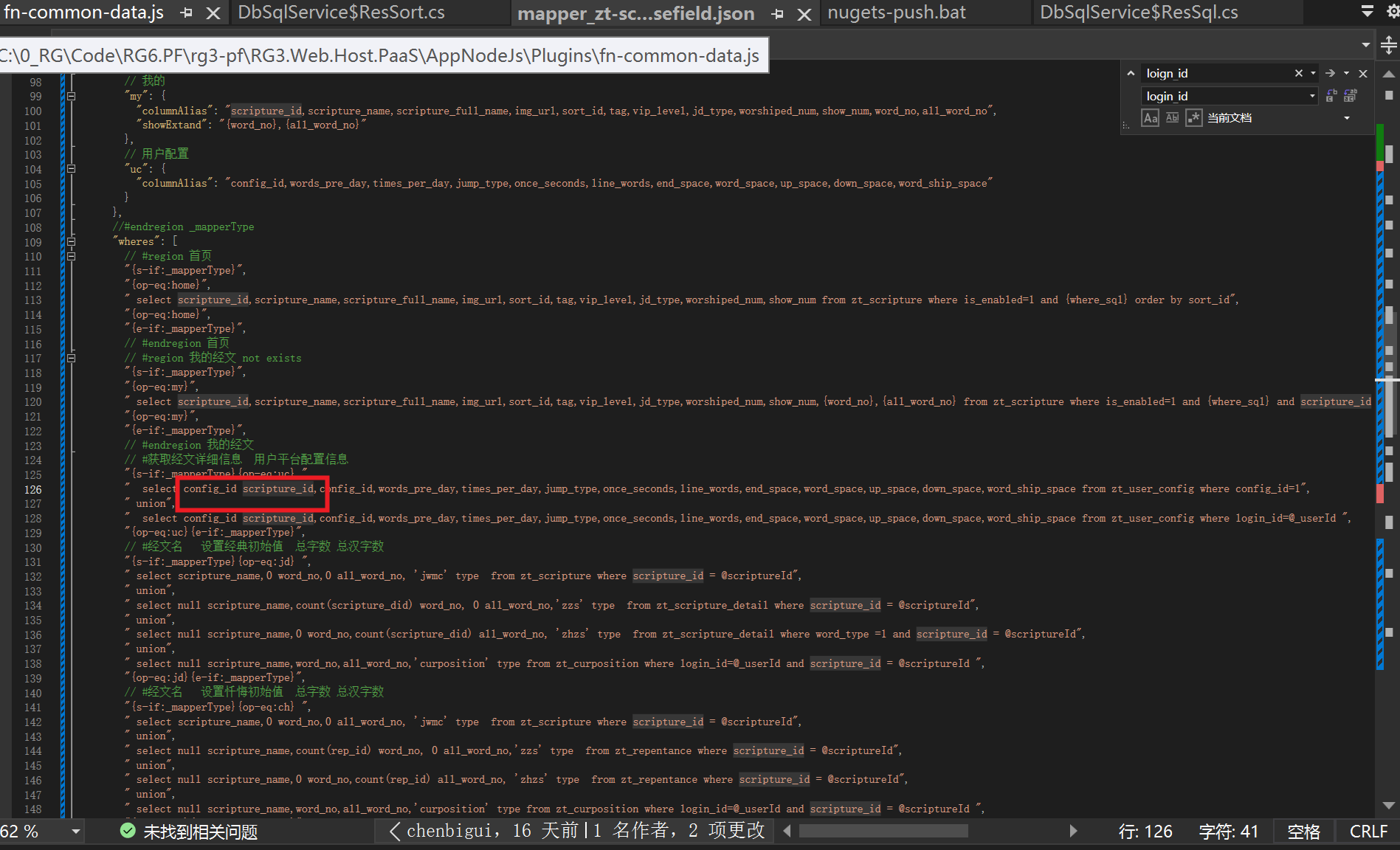
Task: Click the 'curposition' text on line 138
Action: pos(453,664)
